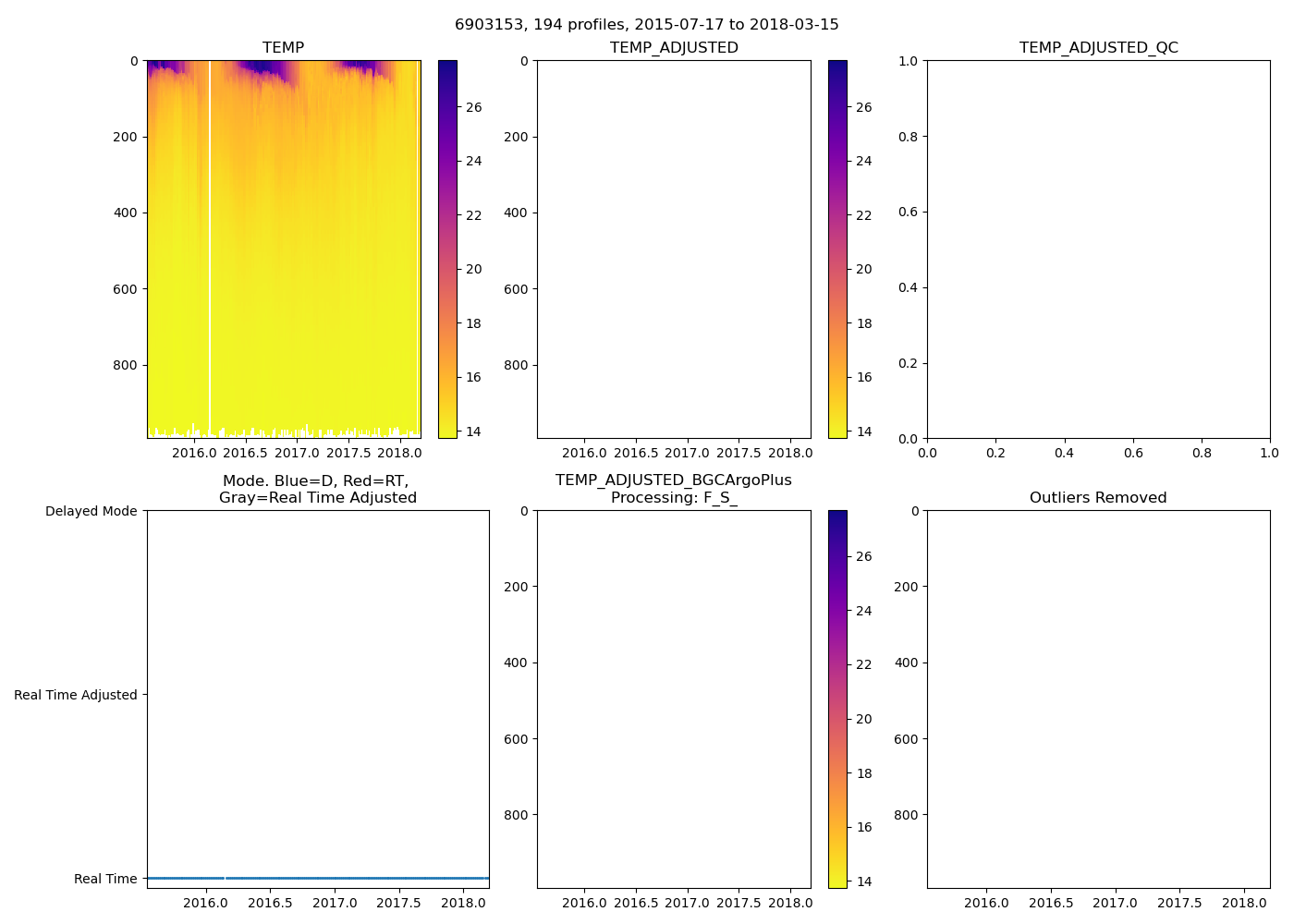Screen dimensions: 1294x924
Task: Click the empty Outliers Removed plot area
Action: pyautogui.click(x=1098, y=699)
